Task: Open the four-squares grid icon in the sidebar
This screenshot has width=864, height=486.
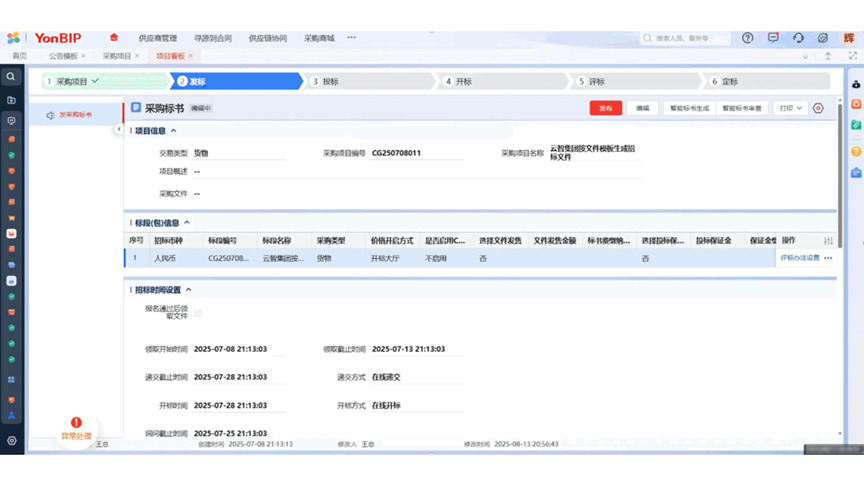Action: pyautogui.click(x=11, y=380)
